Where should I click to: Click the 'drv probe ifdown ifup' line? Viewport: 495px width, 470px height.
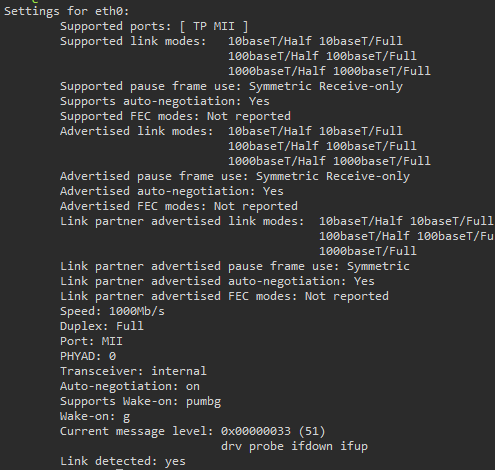[294, 446]
